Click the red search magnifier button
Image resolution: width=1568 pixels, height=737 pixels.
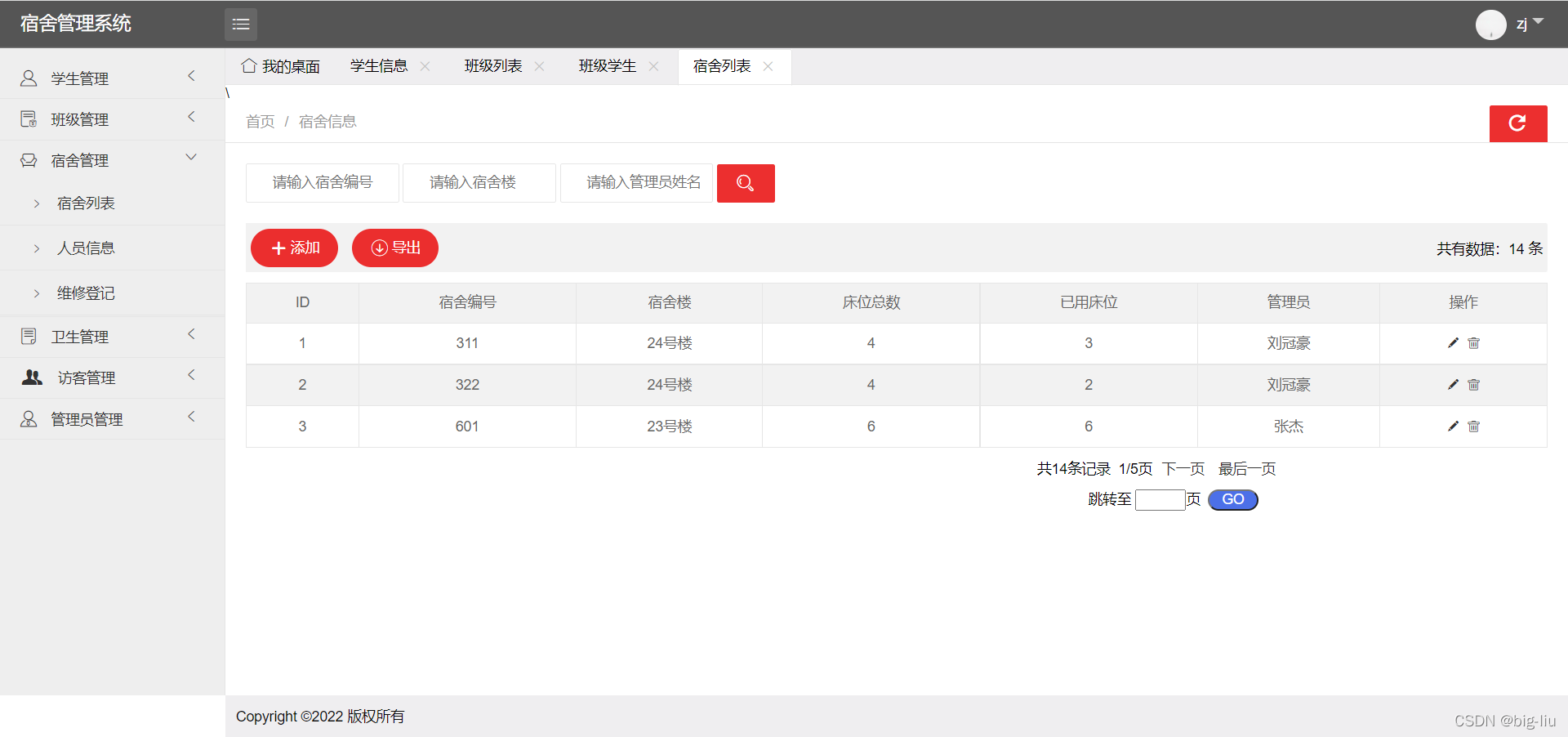[x=746, y=183]
